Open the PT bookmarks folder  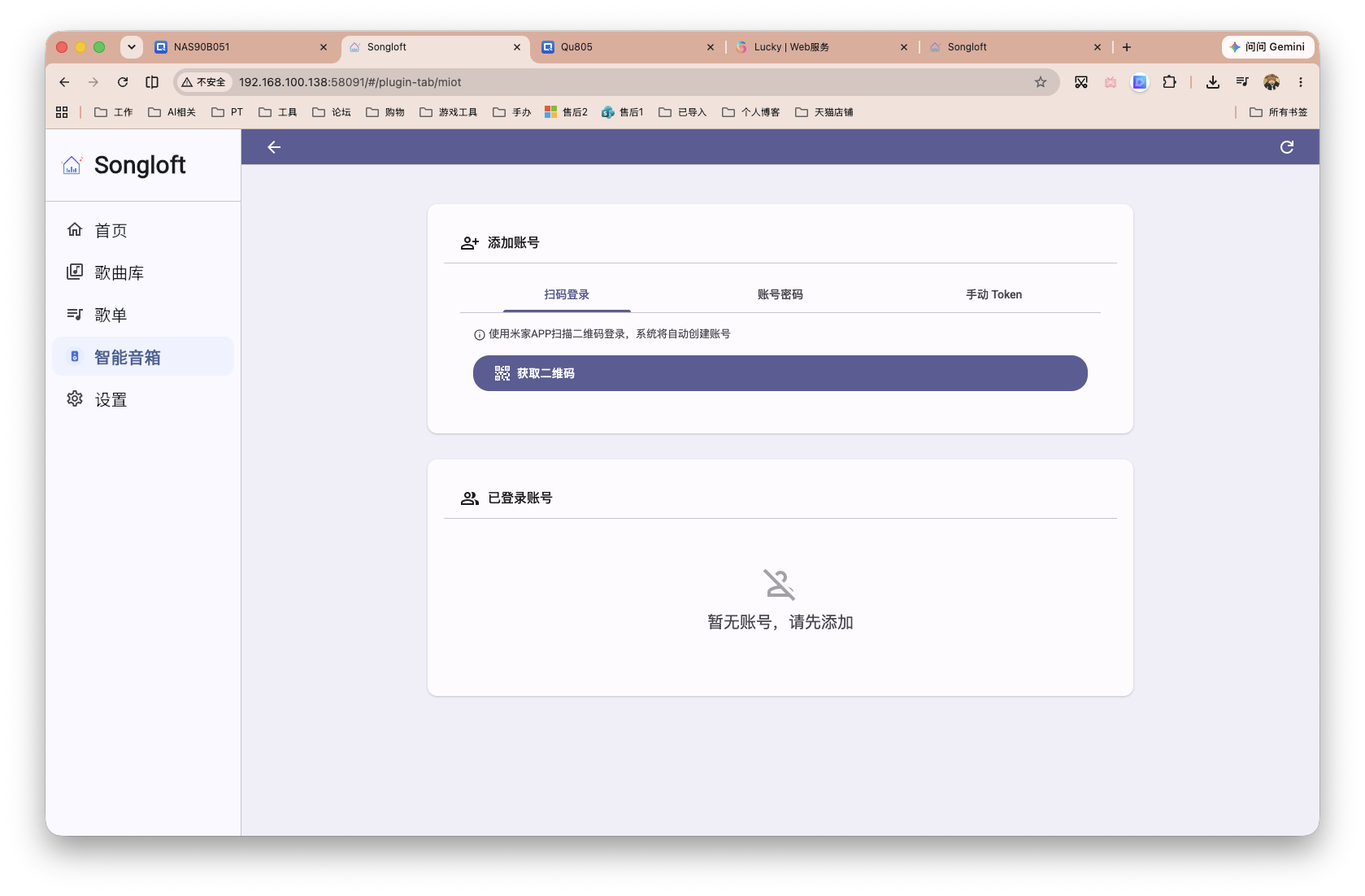pos(227,112)
